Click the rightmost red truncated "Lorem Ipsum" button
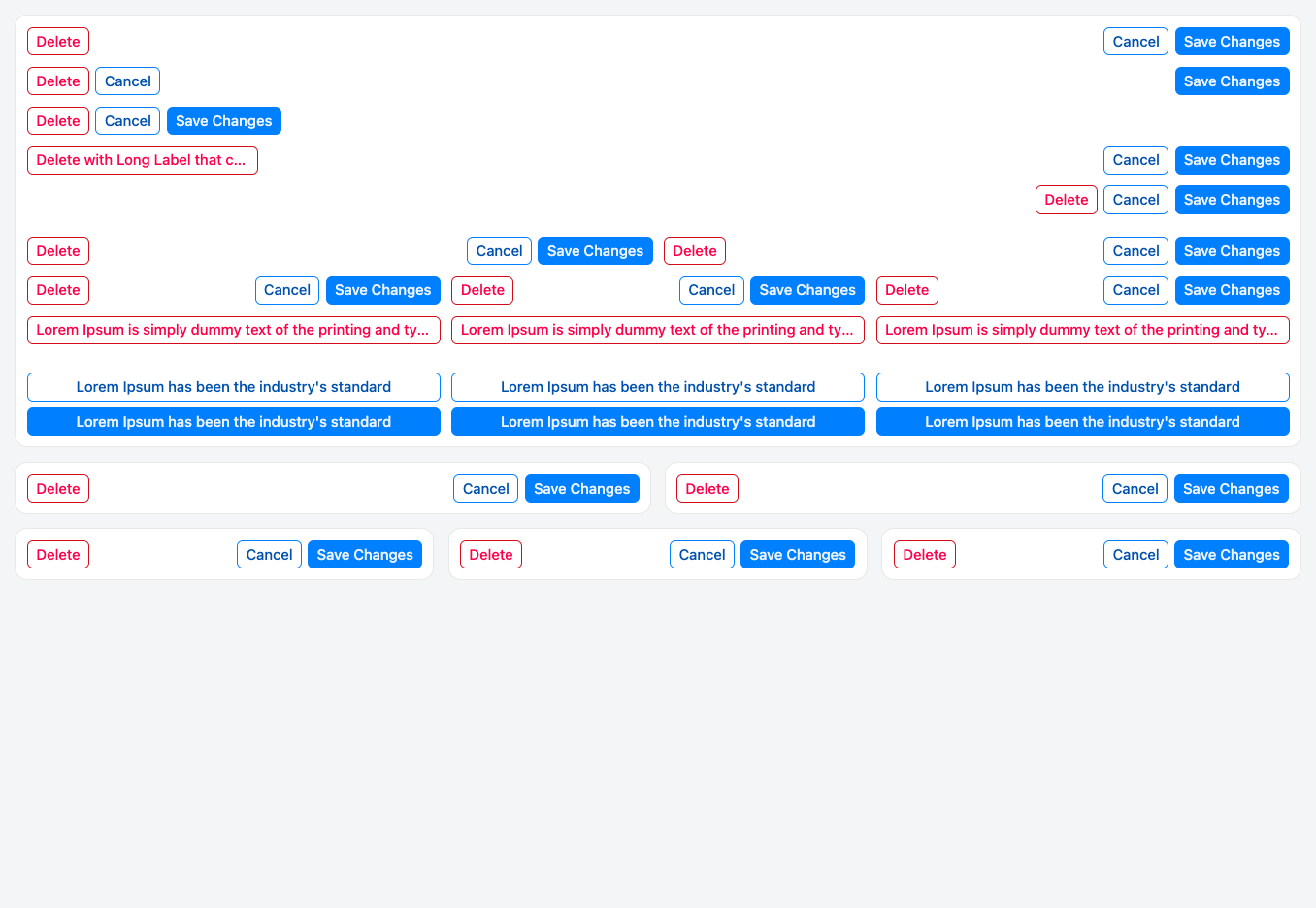This screenshot has width=1316, height=908. [x=1082, y=330]
